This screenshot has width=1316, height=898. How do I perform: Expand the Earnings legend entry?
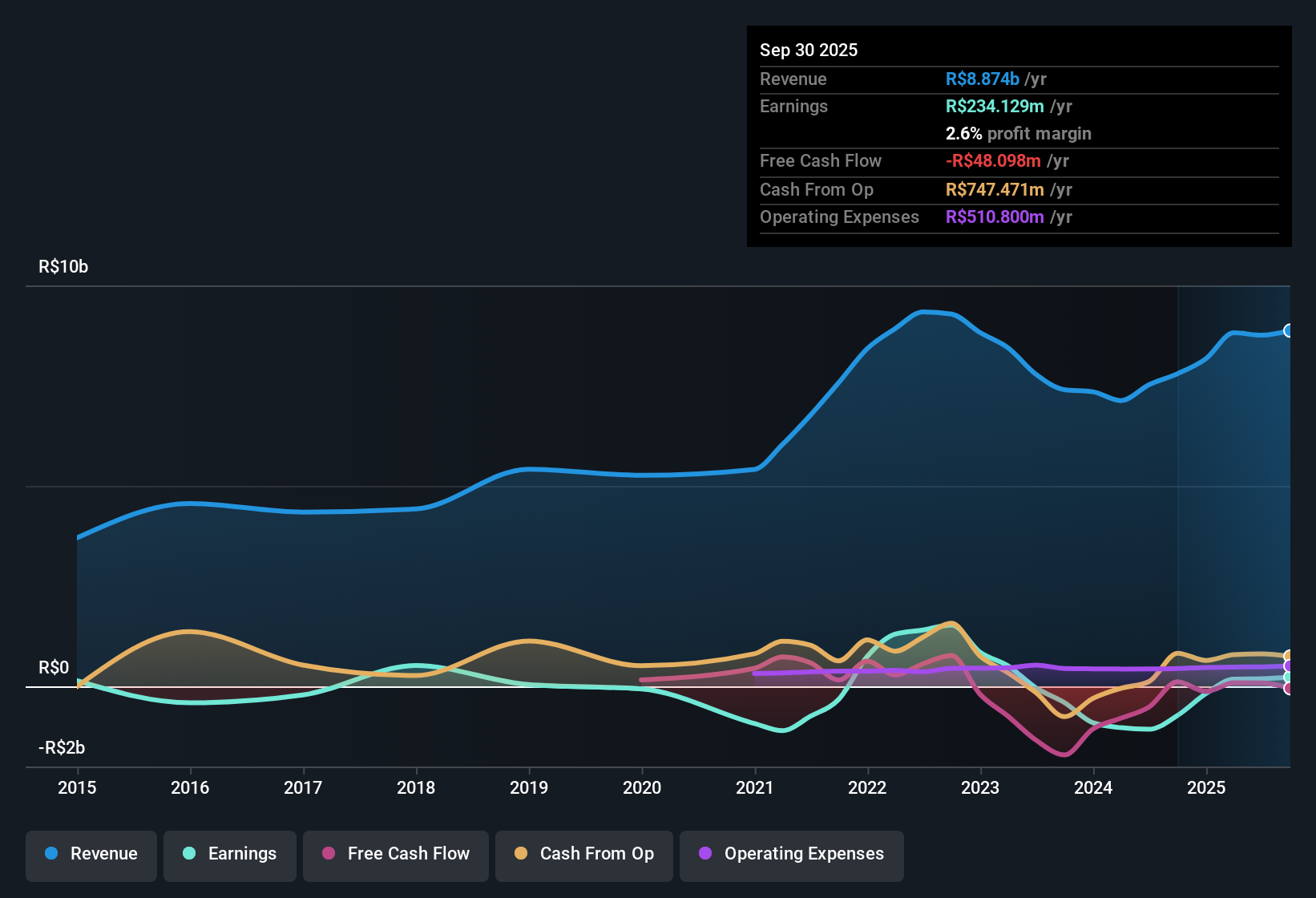[229, 854]
